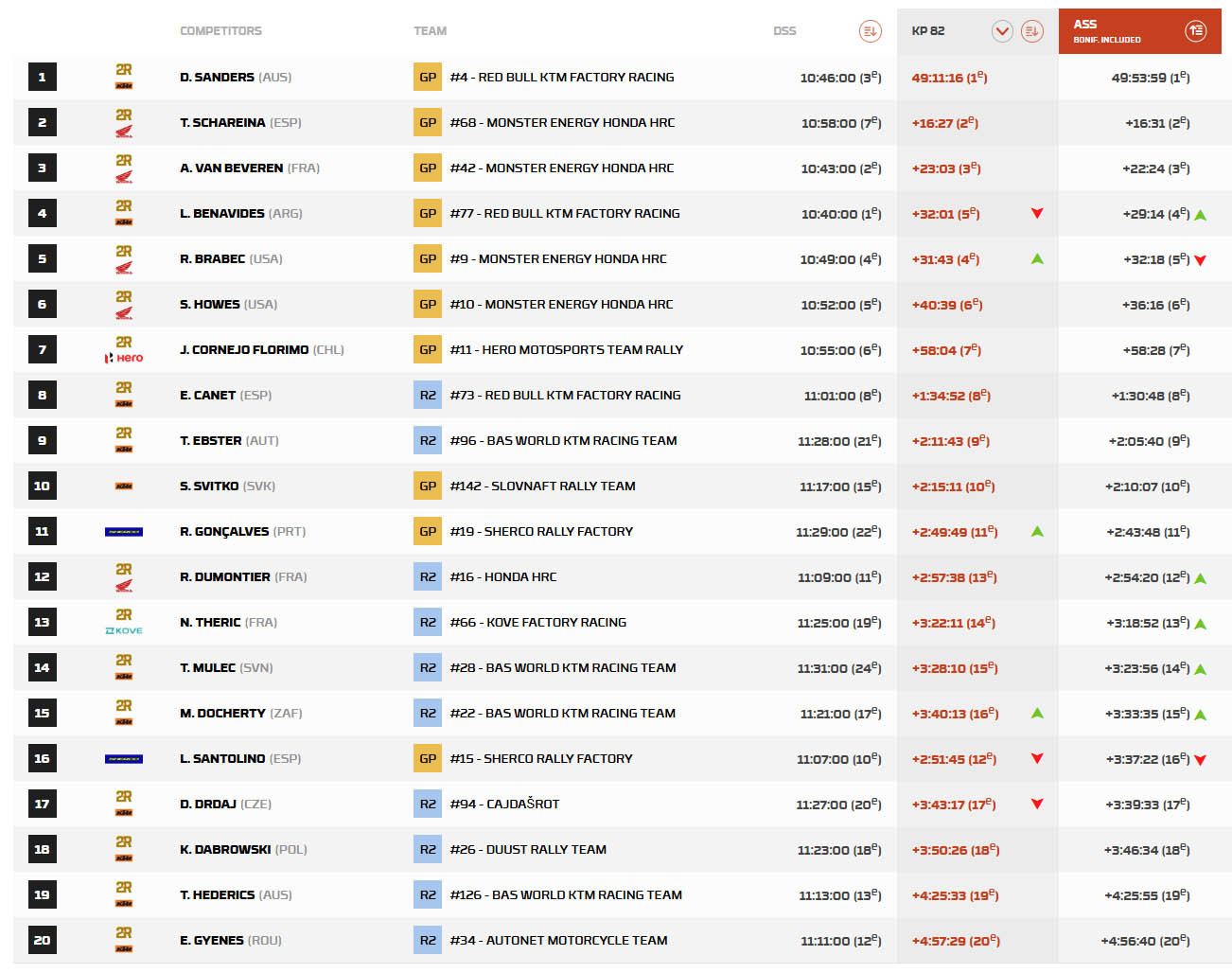Open #77 Red Bull KTM Factory Racing team
The height and width of the screenshot is (973, 1232).
[564, 214]
